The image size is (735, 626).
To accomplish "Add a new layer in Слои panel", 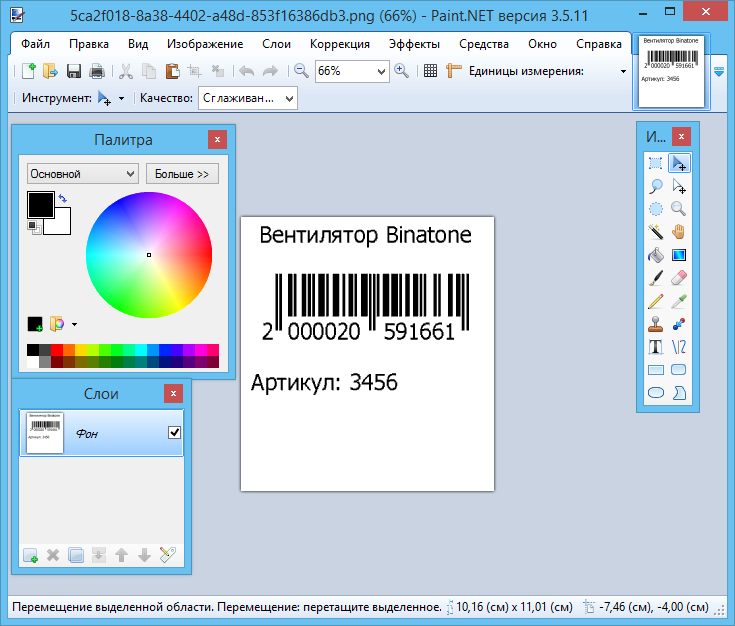I will coord(30,555).
